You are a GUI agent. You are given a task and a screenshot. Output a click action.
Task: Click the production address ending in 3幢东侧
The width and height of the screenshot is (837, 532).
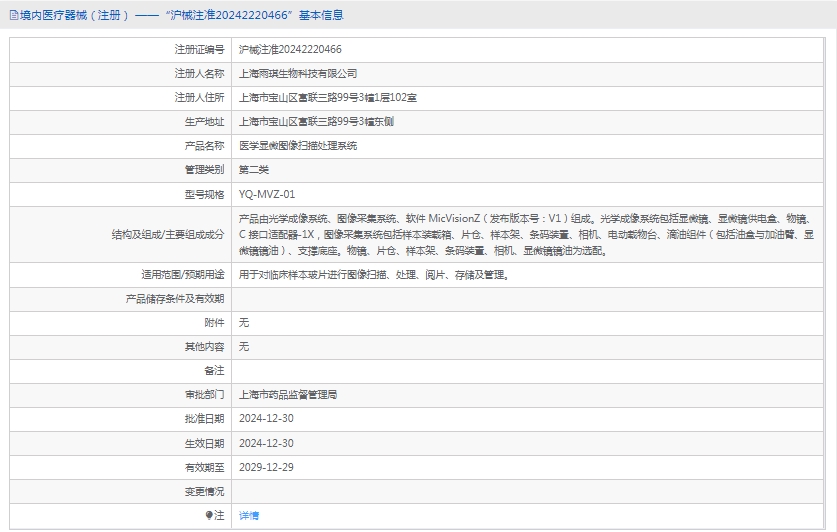tap(316, 121)
